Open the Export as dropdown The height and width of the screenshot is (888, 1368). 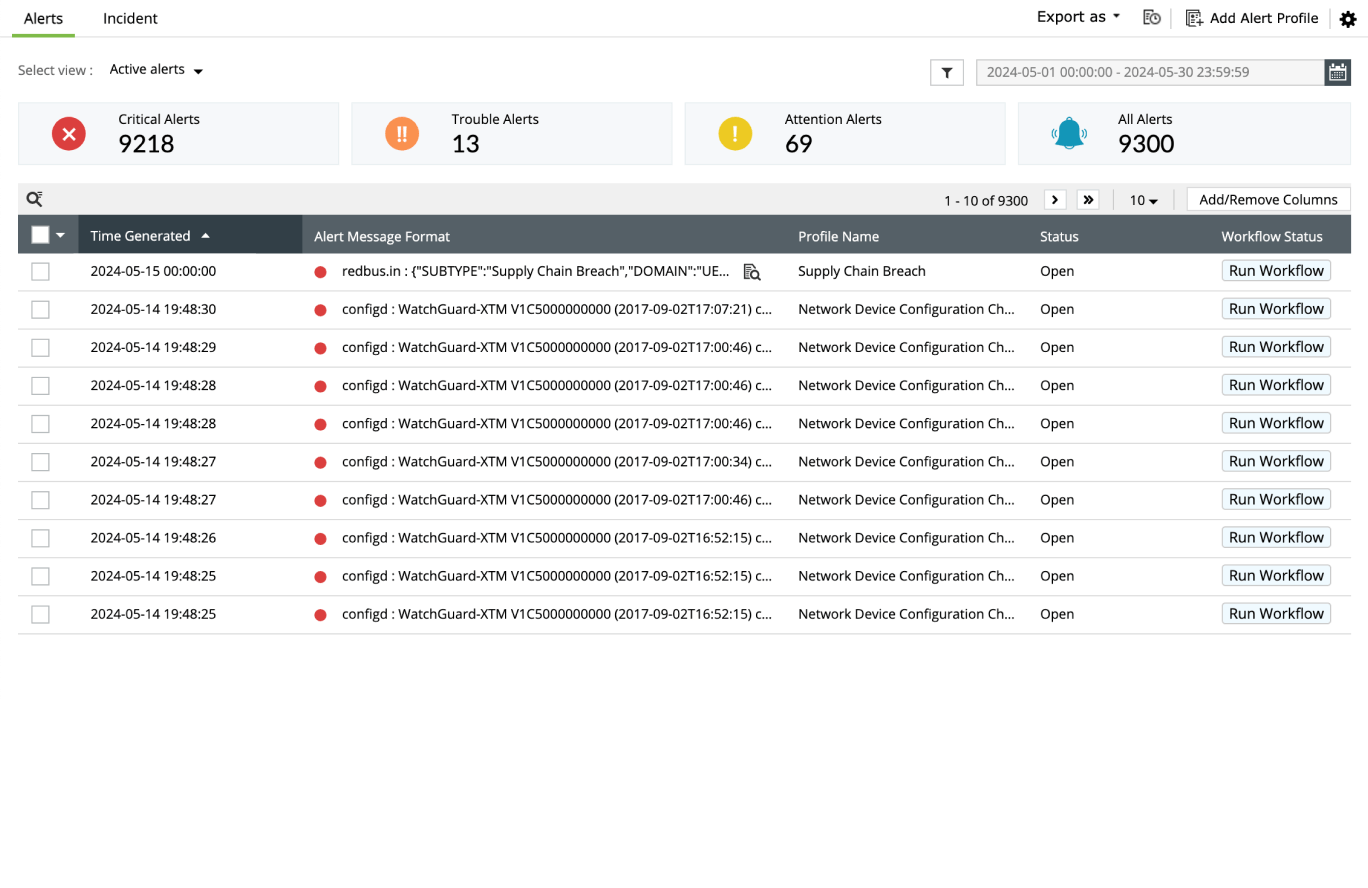click(x=1076, y=16)
